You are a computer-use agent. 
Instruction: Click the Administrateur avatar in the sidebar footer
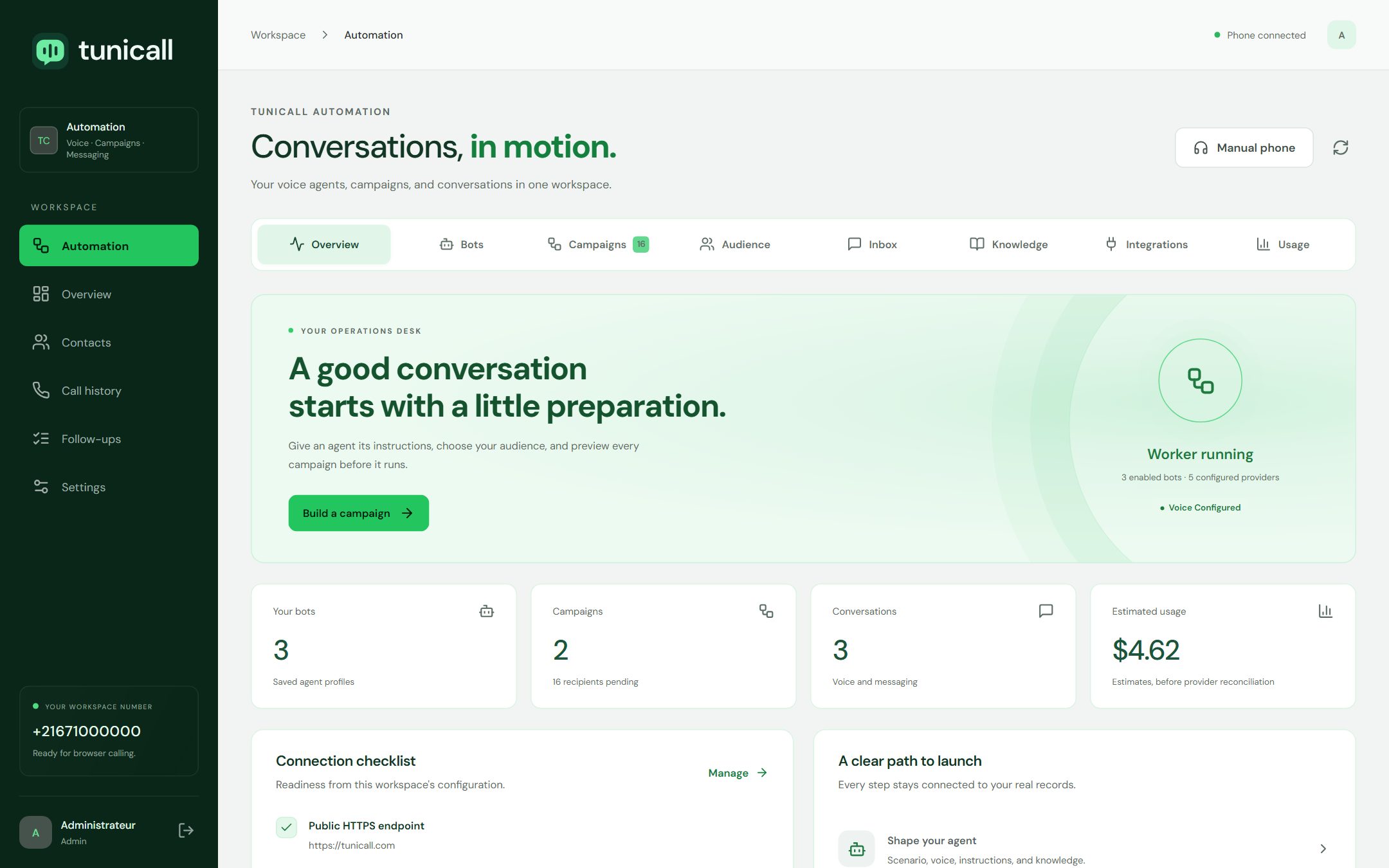pyautogui.click(x=35, y=832)
